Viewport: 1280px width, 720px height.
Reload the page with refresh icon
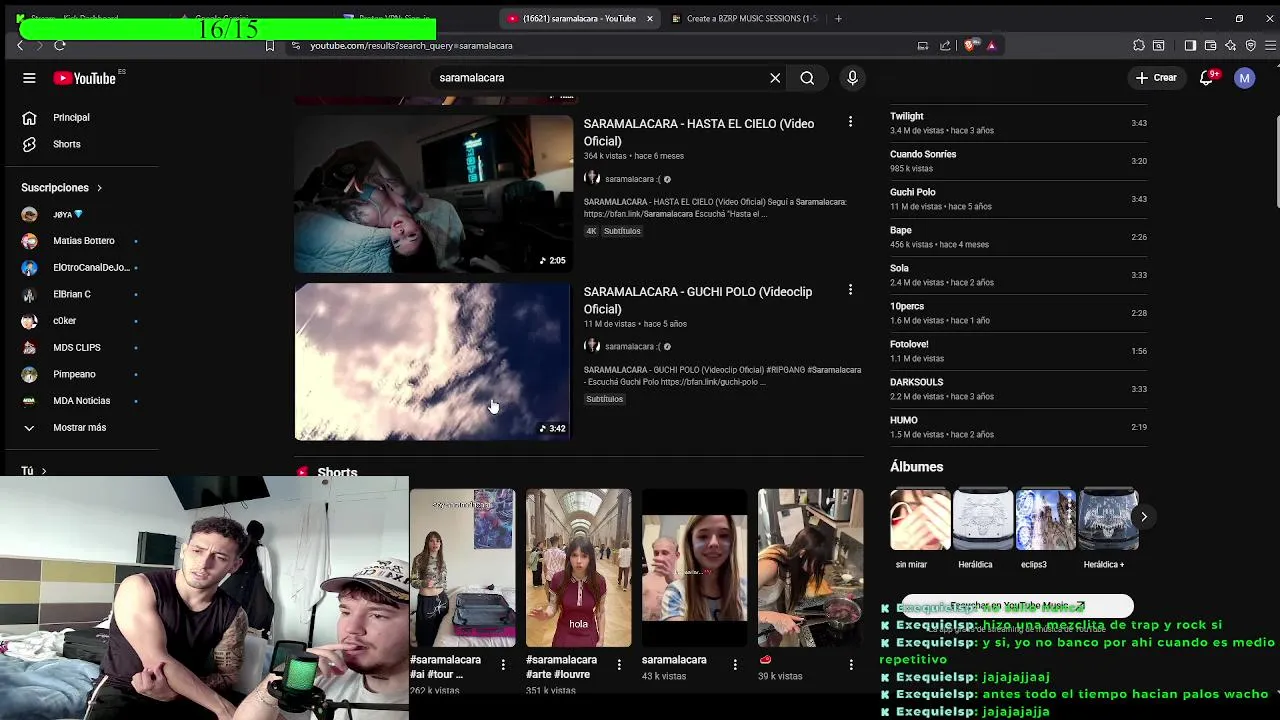(x=60, y=45)
